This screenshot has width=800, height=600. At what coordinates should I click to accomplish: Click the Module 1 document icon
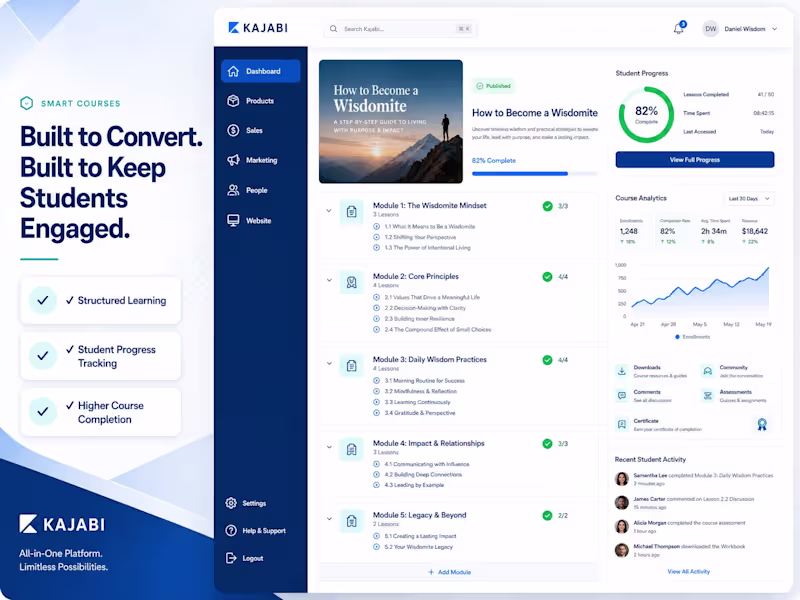coord(352,211)
